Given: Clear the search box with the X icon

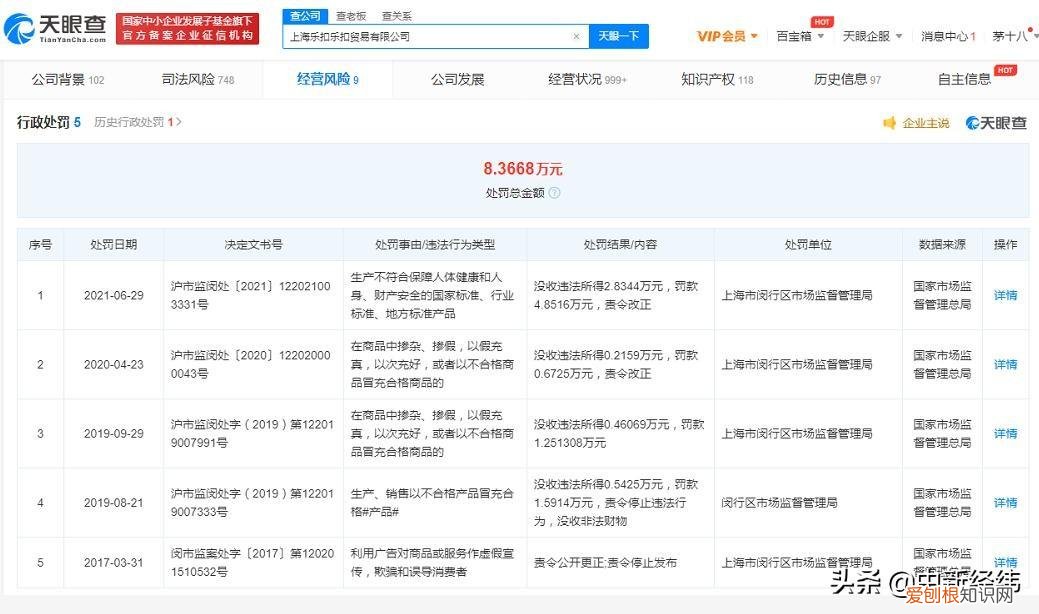Looking at the screenshot, I should point(576,36).
